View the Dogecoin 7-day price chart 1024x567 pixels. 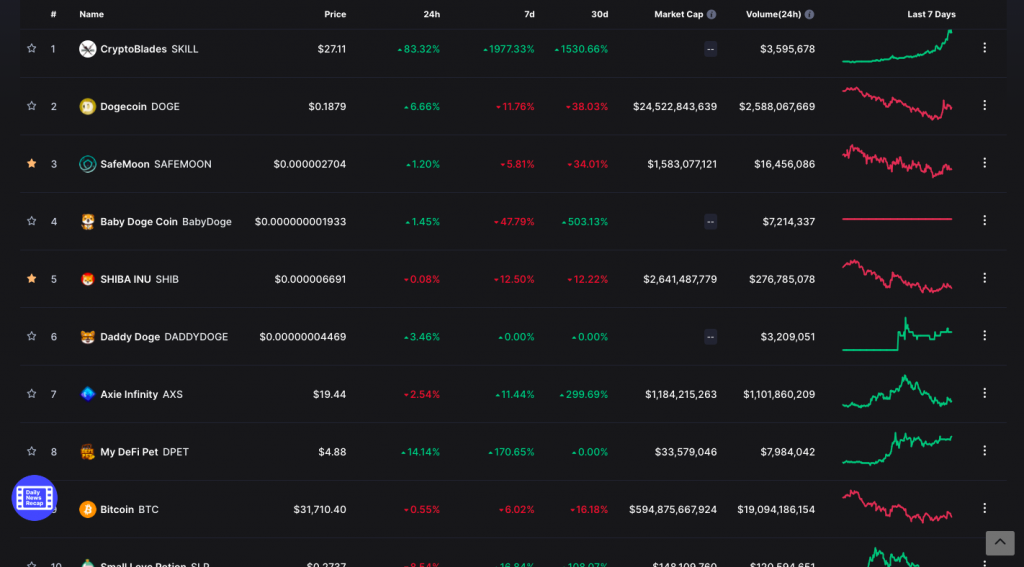(x=897, y=103)
